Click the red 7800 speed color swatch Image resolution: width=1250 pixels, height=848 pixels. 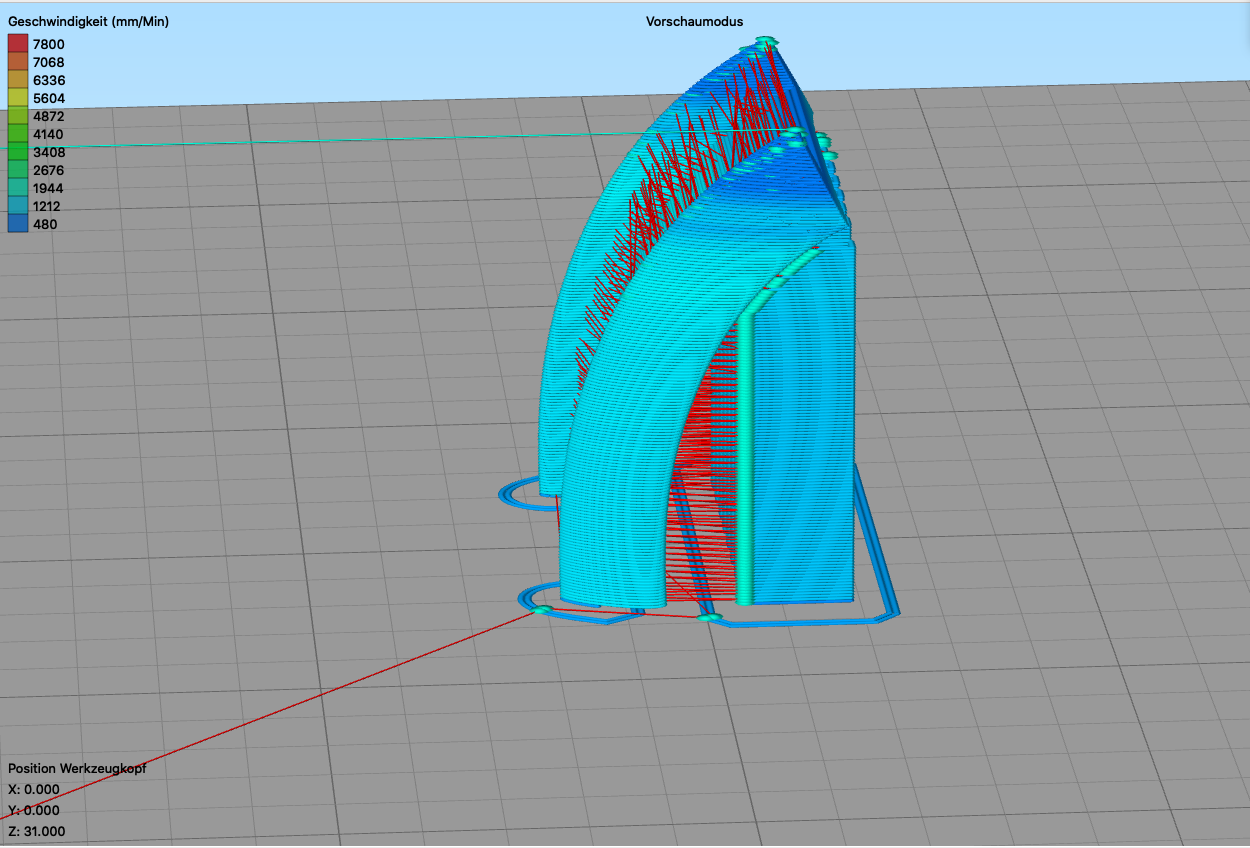click(18, 44)
